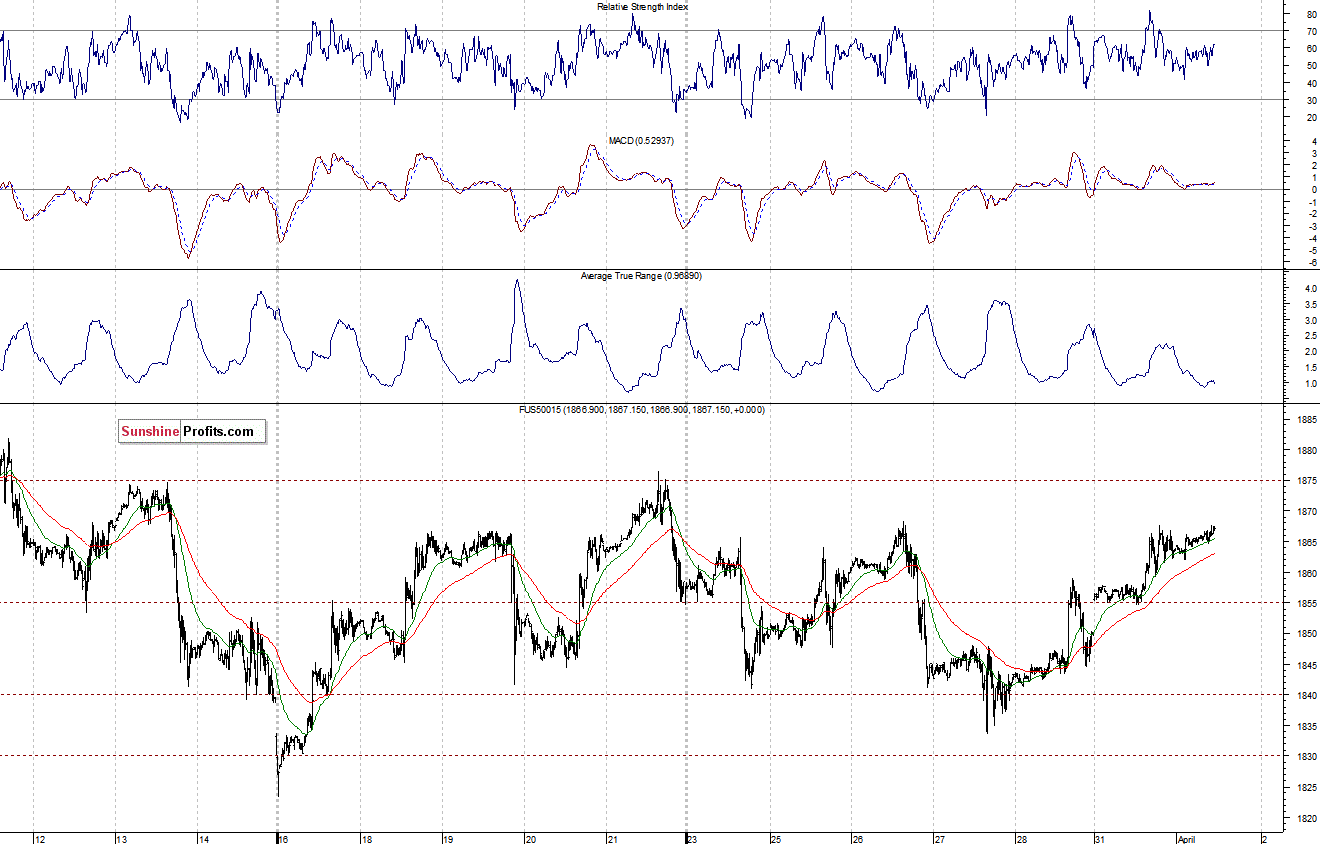Click the 1850 price axis label
Viewport: 1320px width, 844px height.
pos(1307,634)
